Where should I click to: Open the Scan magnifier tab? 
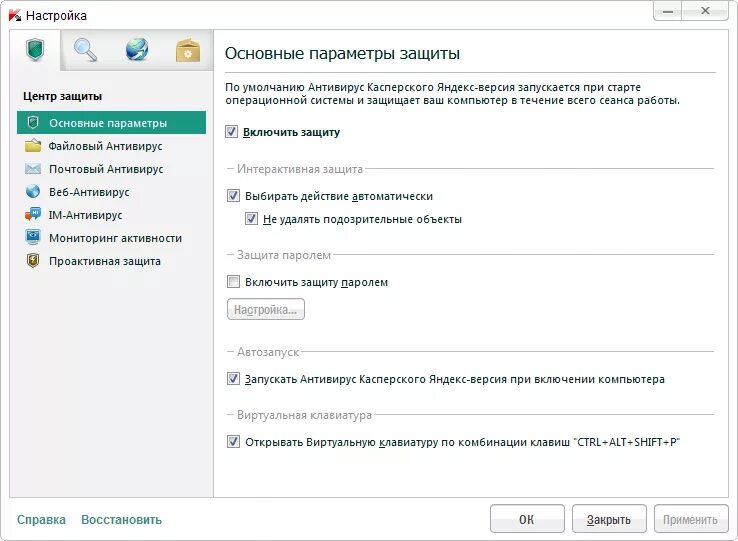coord(86,50)
